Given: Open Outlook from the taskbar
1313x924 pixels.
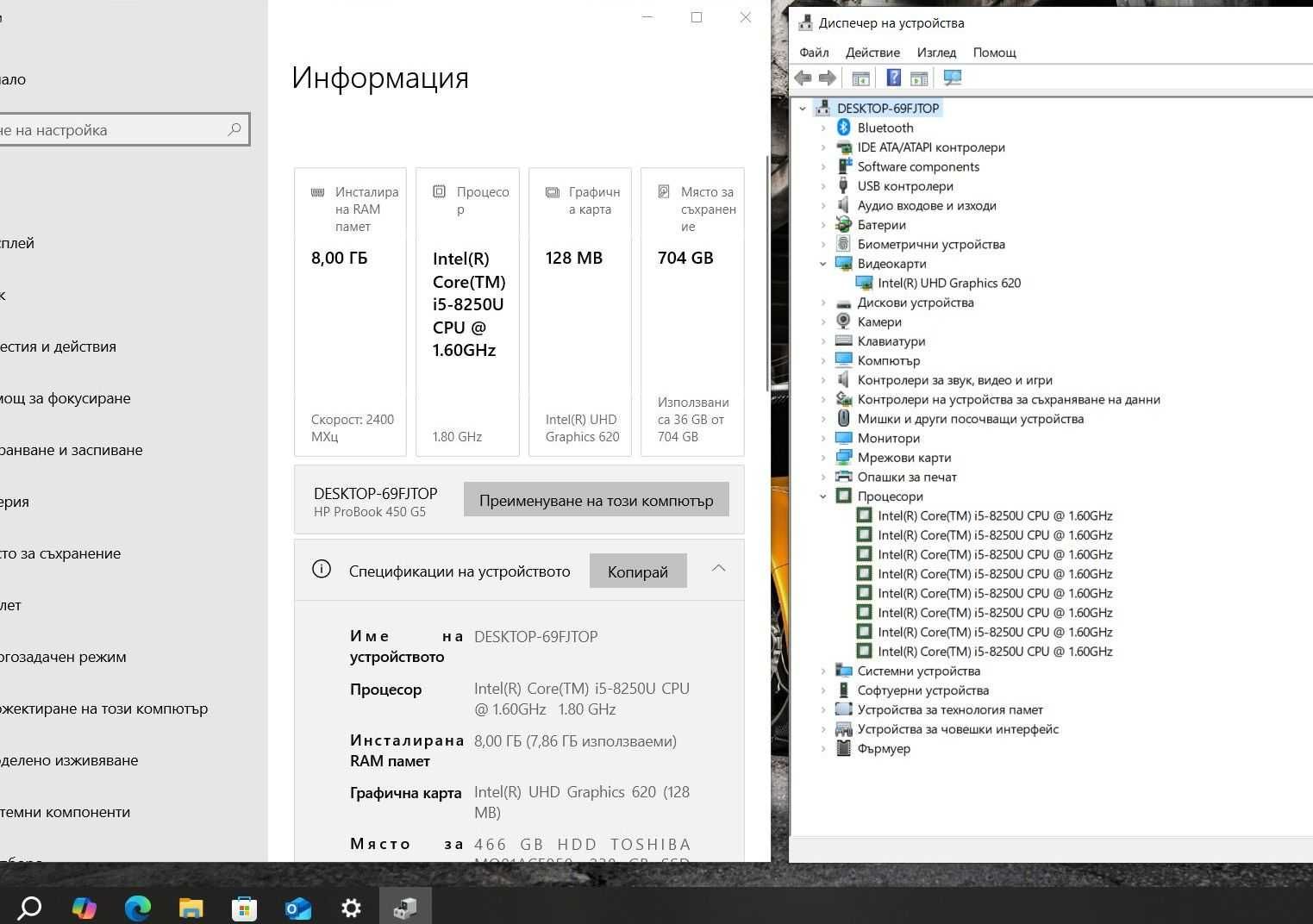Looking at the screenshot, I should coord(298,908).
